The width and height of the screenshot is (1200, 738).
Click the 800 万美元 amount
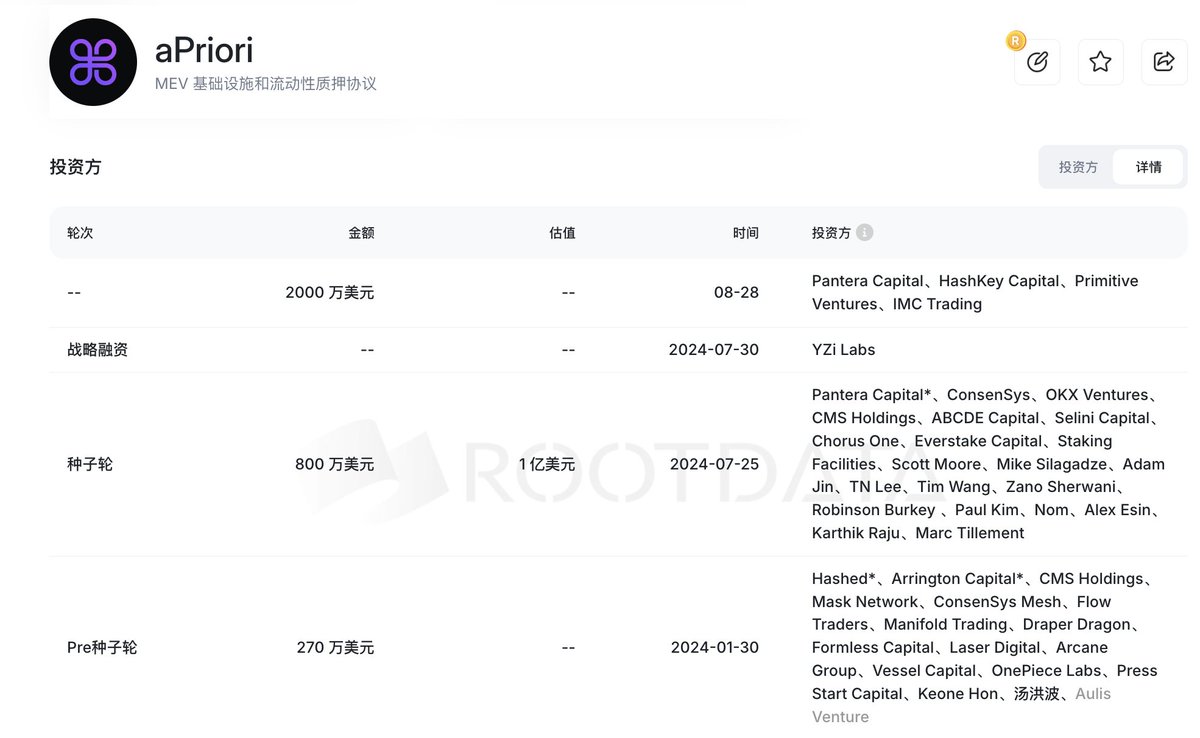335,464
